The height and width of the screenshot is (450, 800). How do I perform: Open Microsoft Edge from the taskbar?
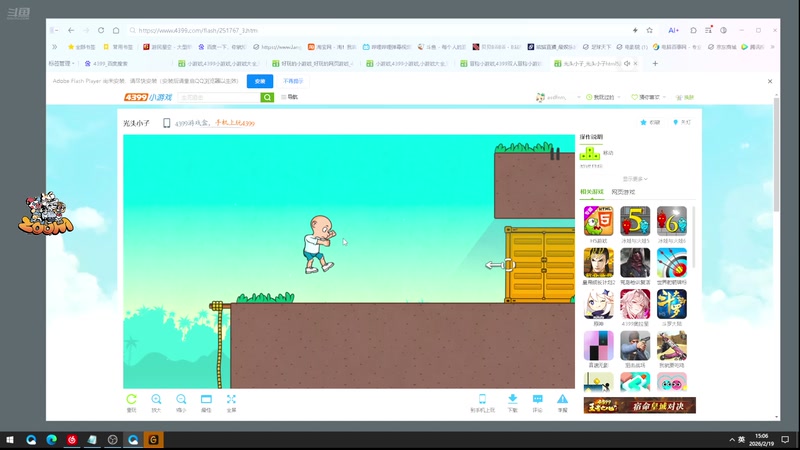[52, 440]
